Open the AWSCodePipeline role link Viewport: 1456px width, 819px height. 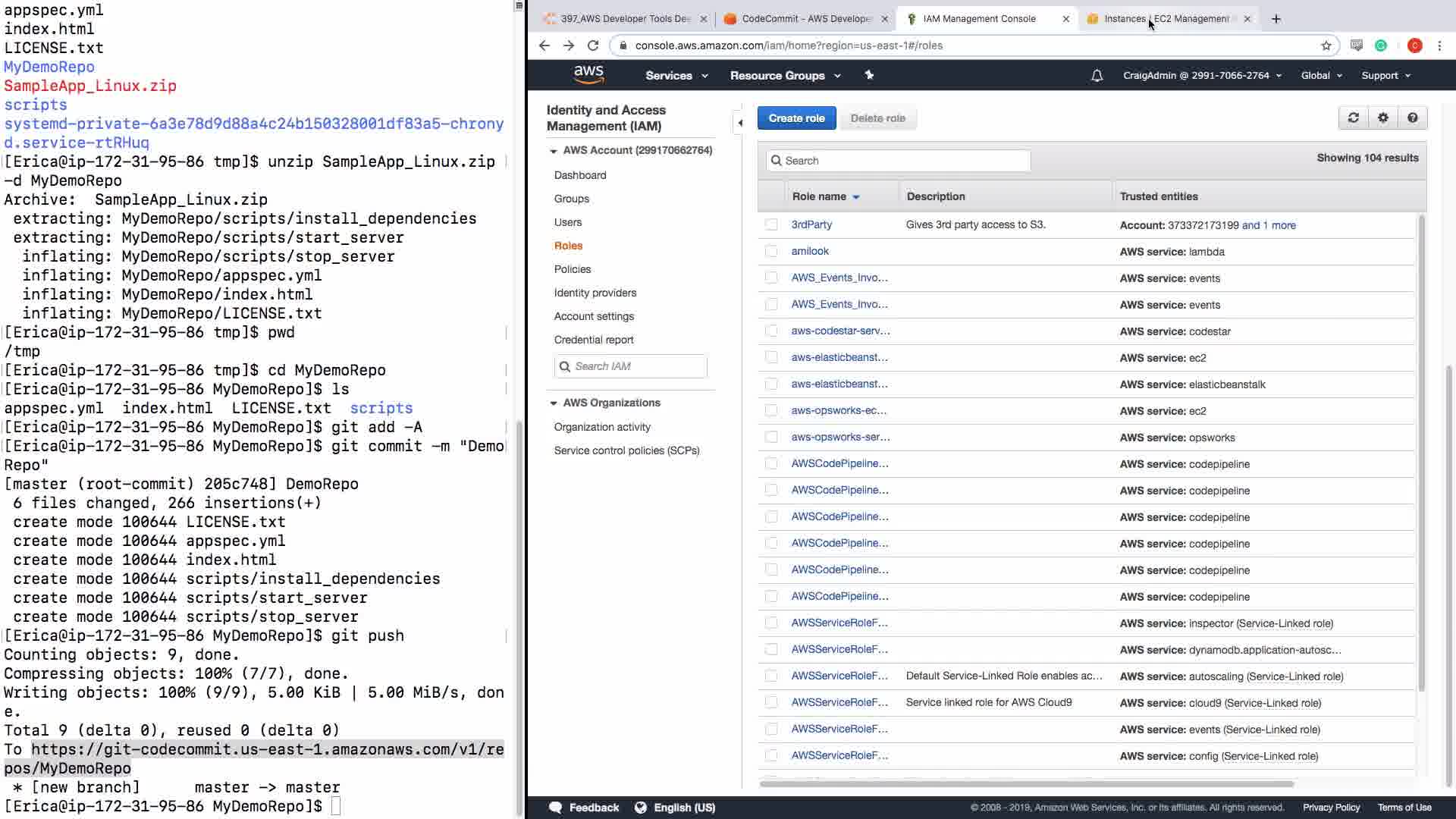pos(839,463)
